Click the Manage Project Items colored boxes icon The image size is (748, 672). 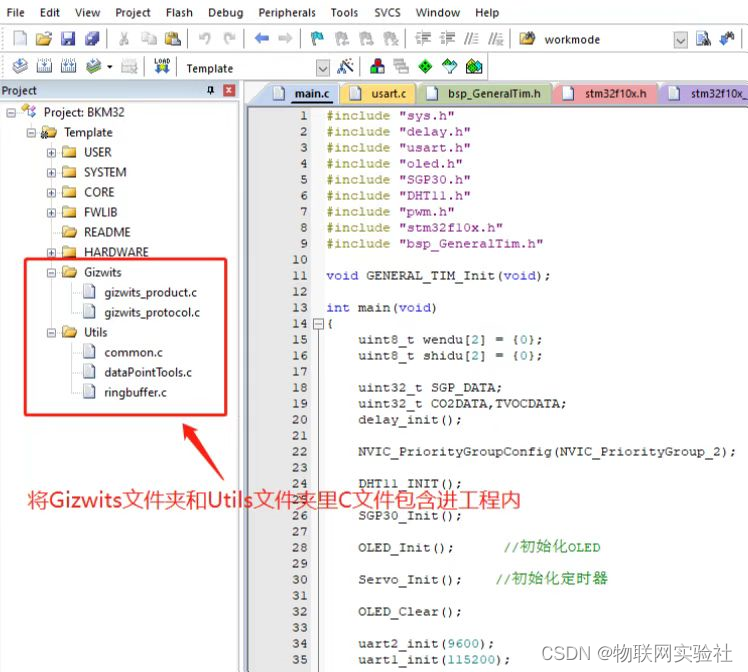[378, 67]
